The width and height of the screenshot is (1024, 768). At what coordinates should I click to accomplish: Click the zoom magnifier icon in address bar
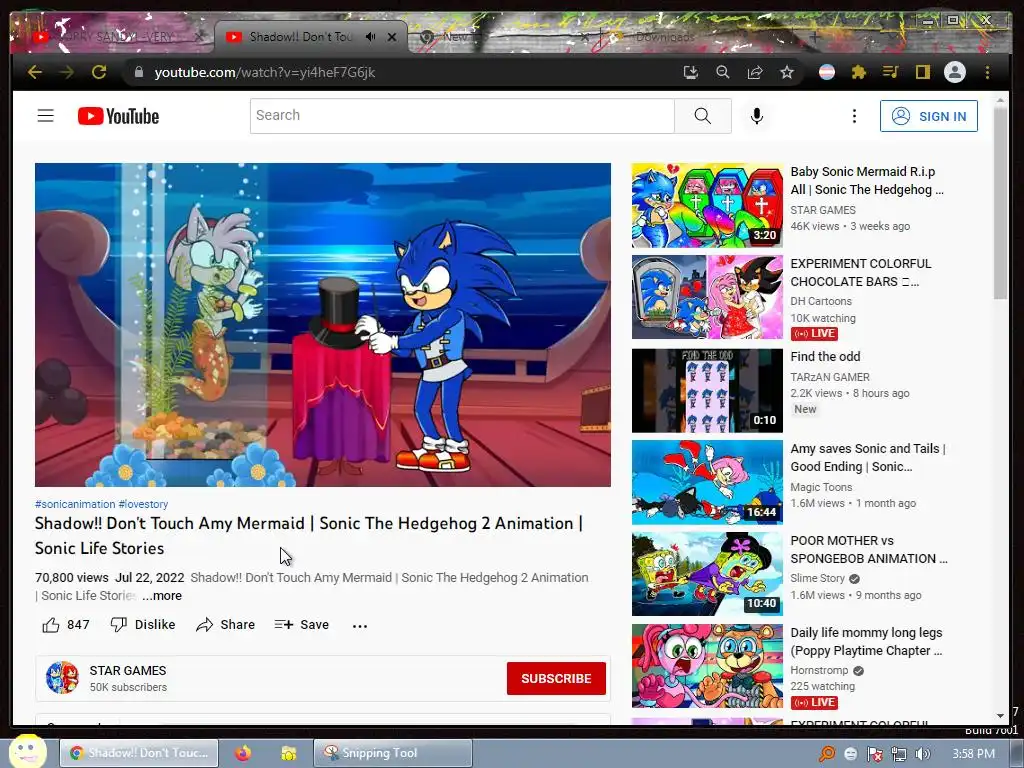(x=722, y=72)
